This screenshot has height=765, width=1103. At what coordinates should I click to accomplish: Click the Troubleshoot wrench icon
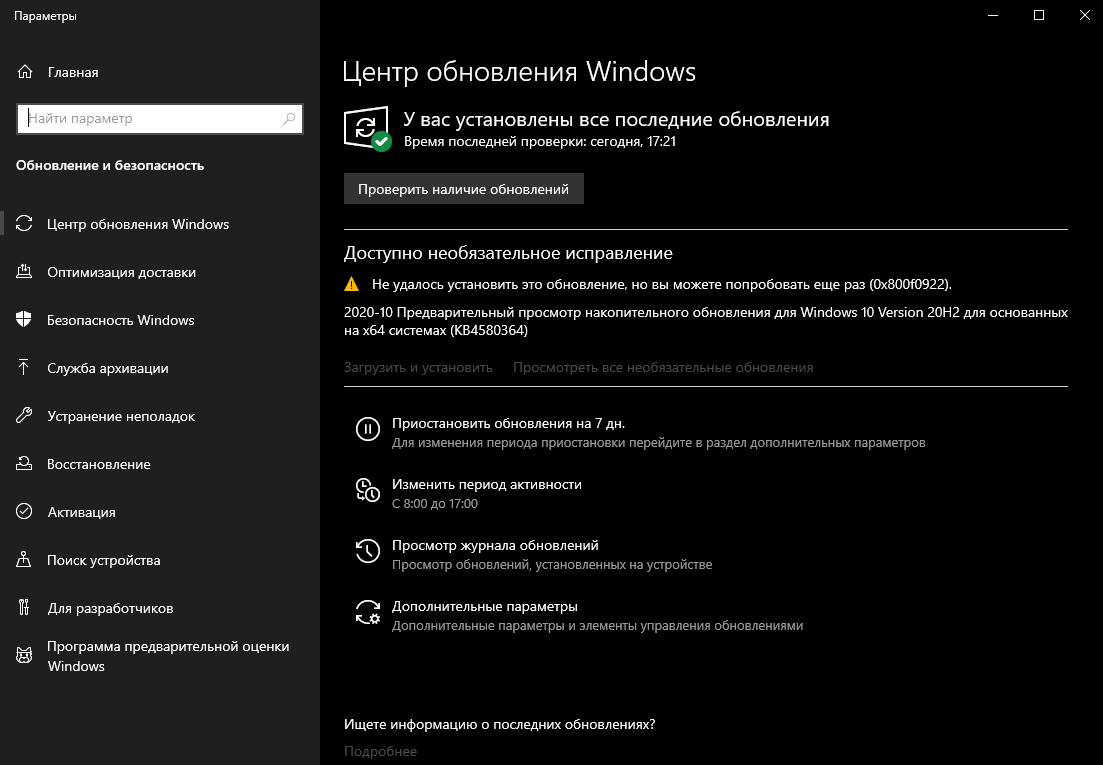(x=24, y=416)
